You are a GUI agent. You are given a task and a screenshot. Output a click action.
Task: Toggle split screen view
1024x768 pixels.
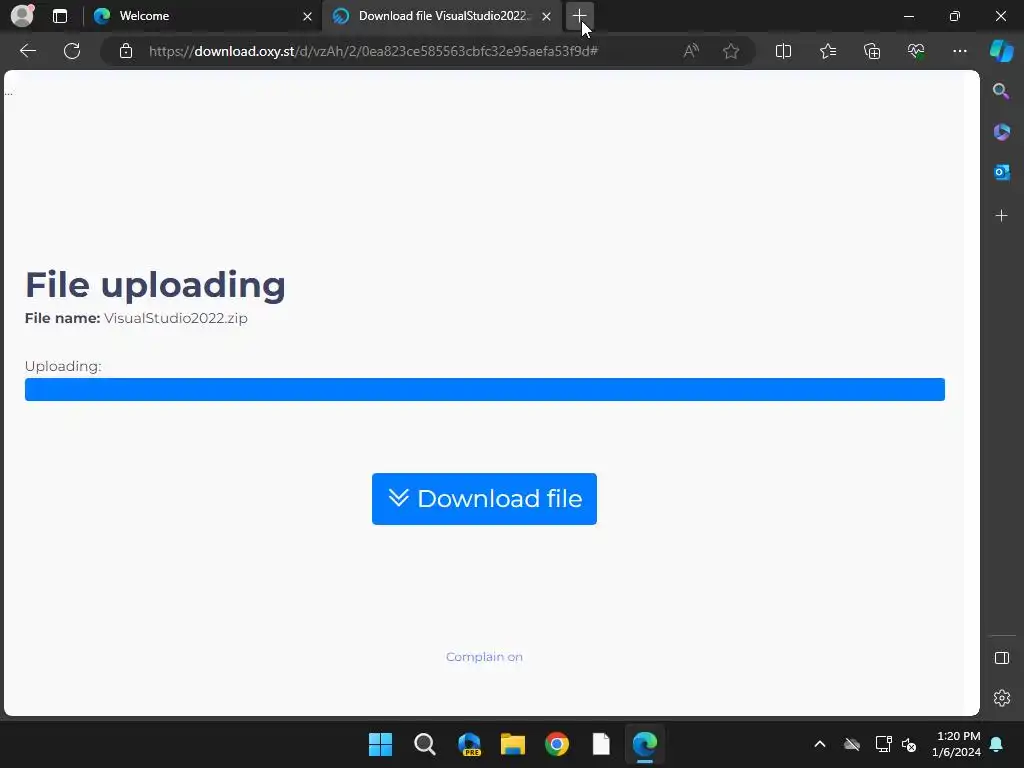click(x=784, y=51)
